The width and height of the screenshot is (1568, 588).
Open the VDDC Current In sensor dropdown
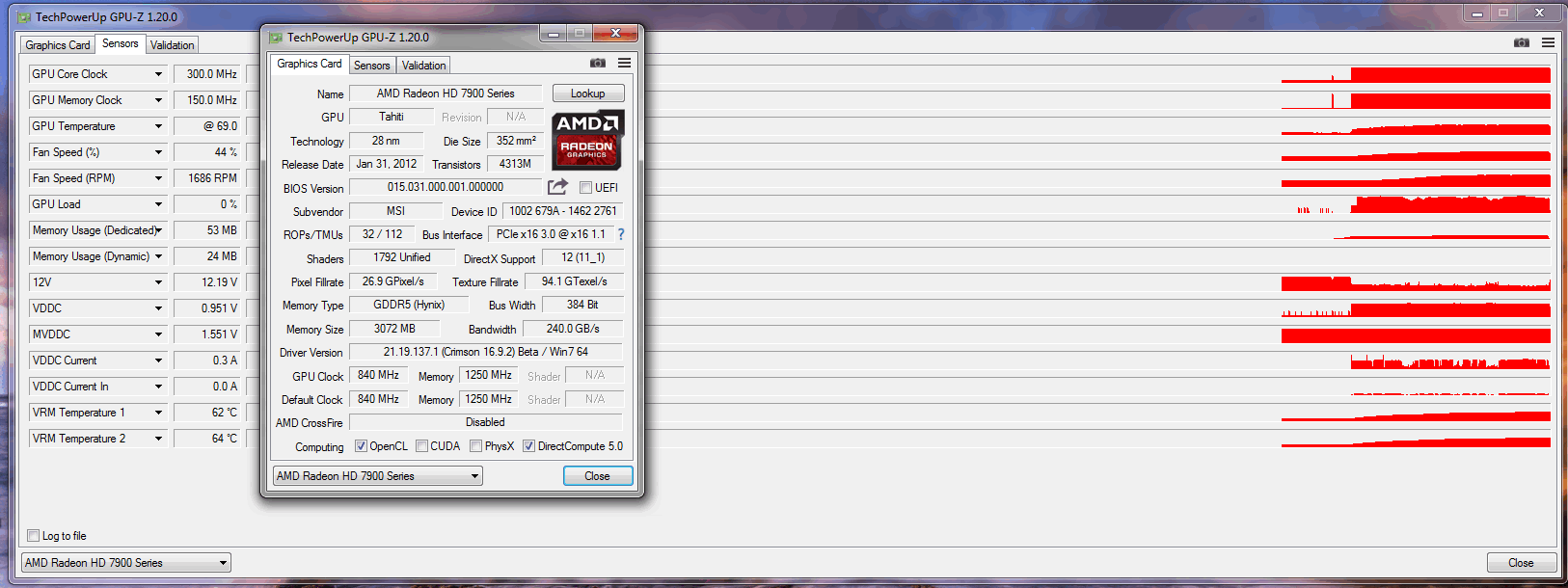159,387
